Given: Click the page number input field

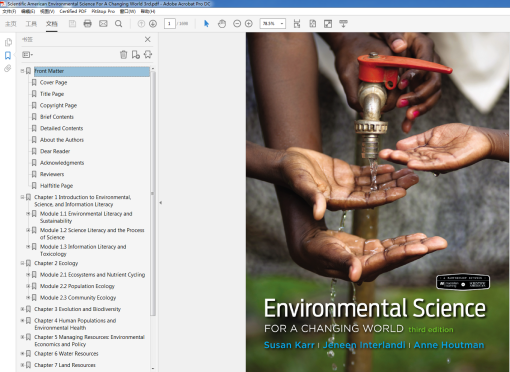Looking at the screenshot, I should click(170, 23).
